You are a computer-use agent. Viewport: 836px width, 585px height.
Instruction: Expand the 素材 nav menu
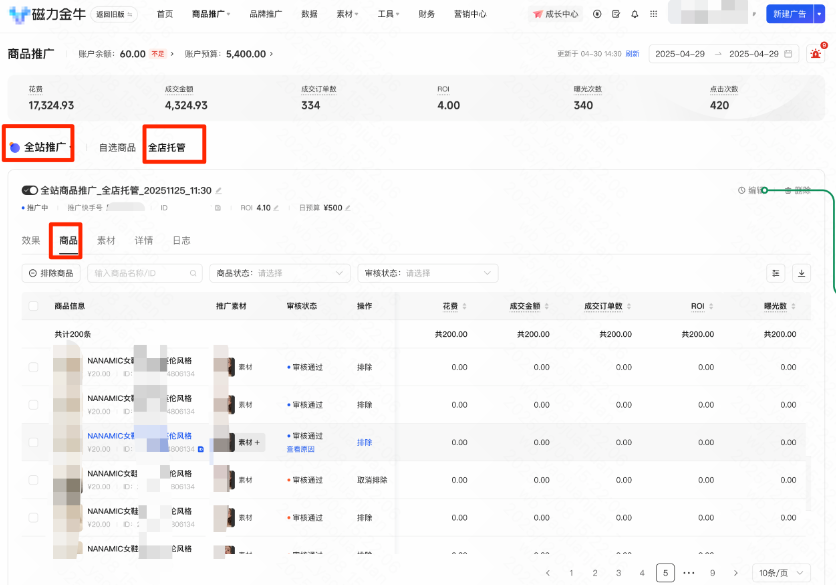pos(348,14)
